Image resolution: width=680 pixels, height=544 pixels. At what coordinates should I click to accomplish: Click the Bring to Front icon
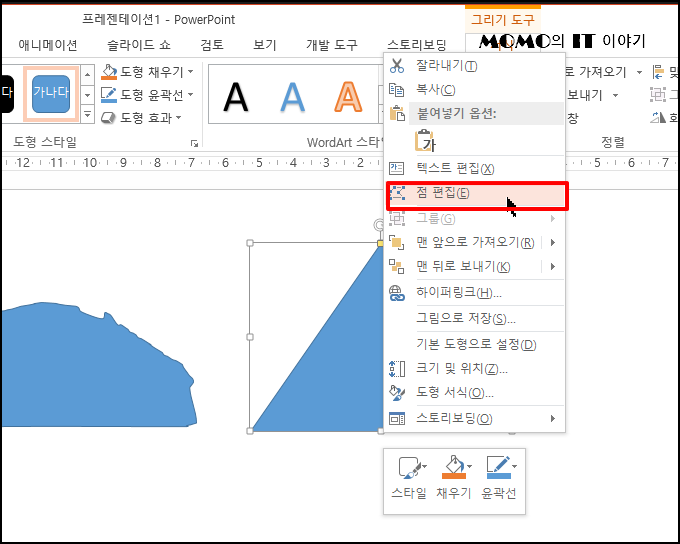coord(397,243)
